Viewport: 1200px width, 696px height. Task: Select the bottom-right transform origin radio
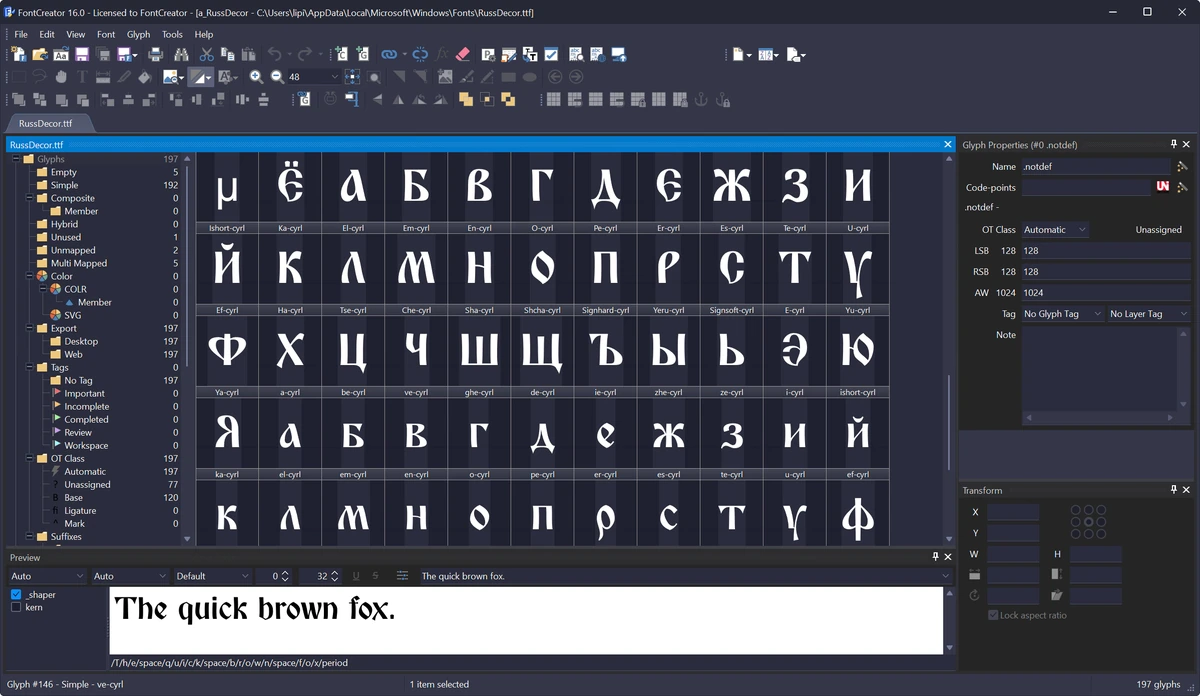point(1101,535)
